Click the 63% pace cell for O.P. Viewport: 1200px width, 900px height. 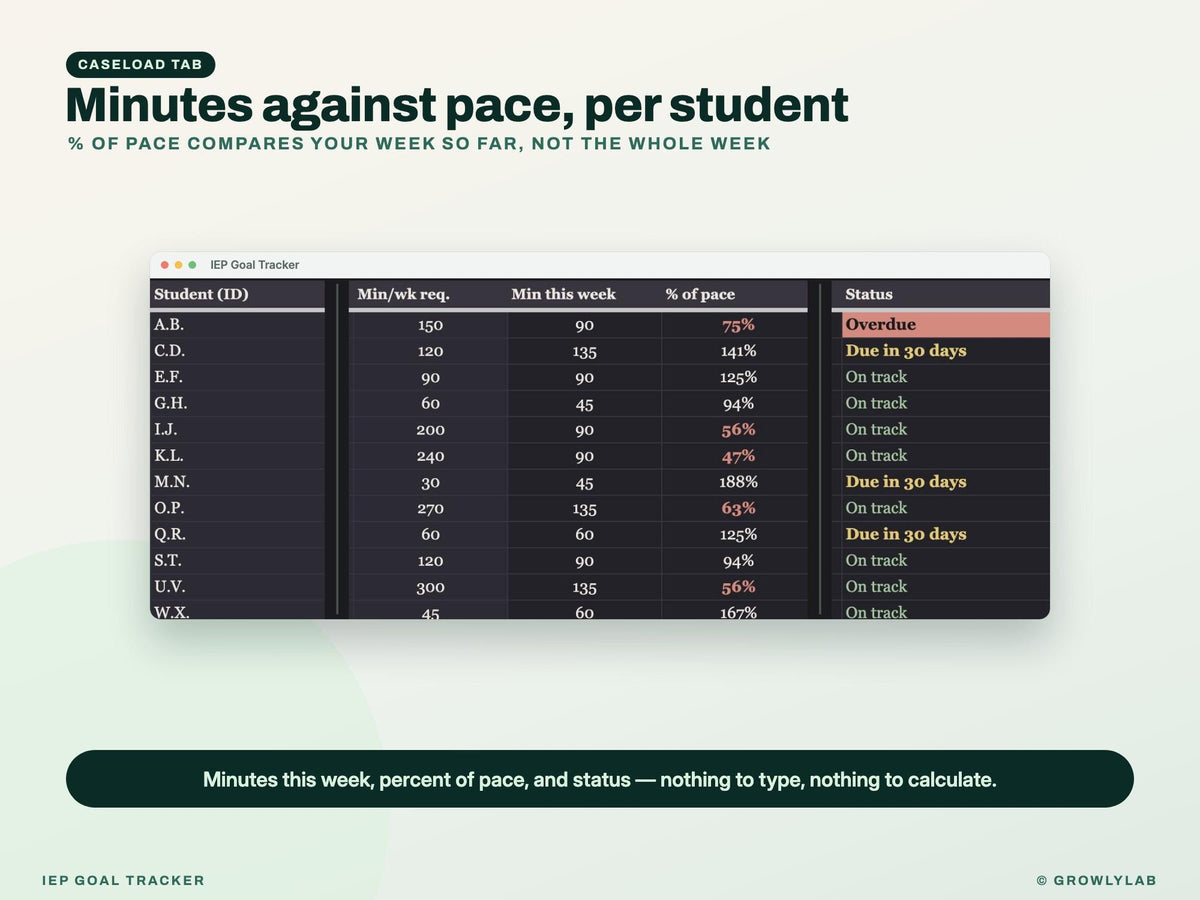(734, 508)
